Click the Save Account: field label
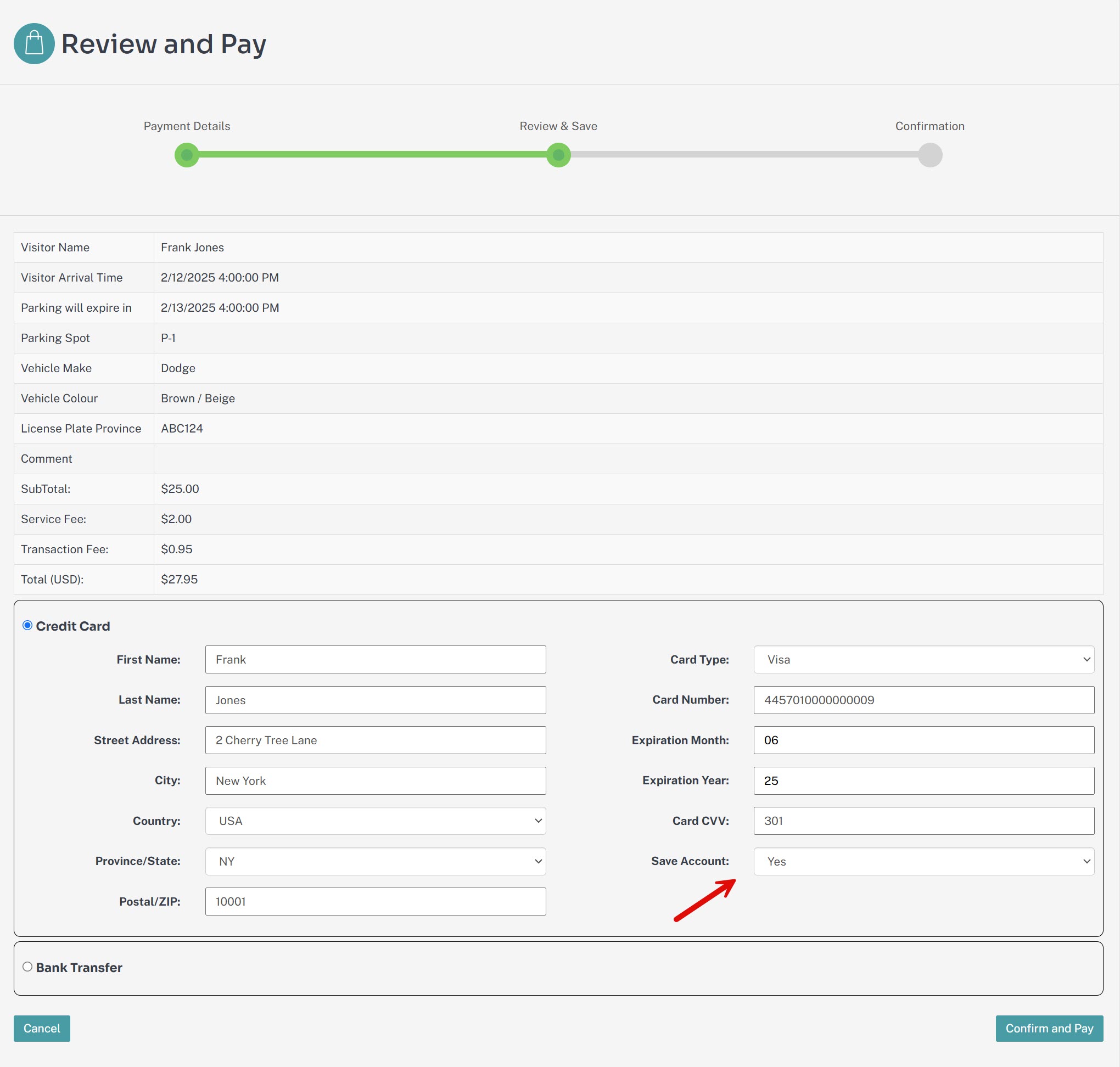Viewport: 1120px width, 1067px height. [690, 861]
